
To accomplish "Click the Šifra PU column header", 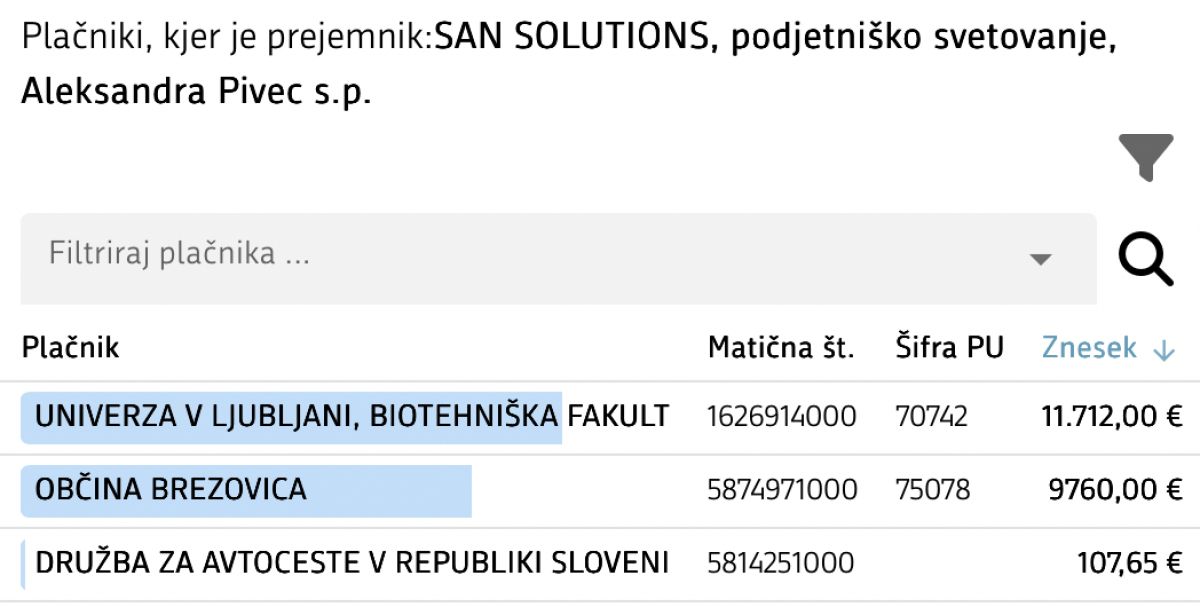I will point(949,348).
